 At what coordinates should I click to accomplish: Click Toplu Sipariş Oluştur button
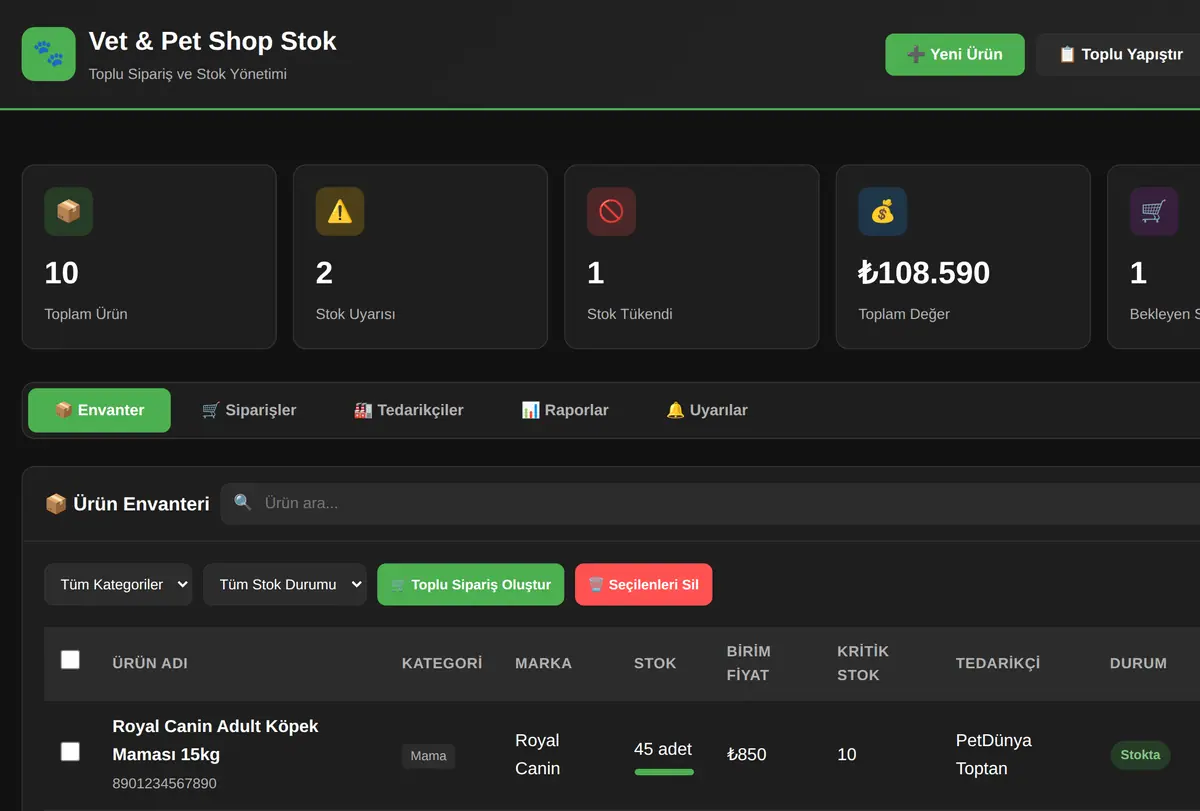470,585
